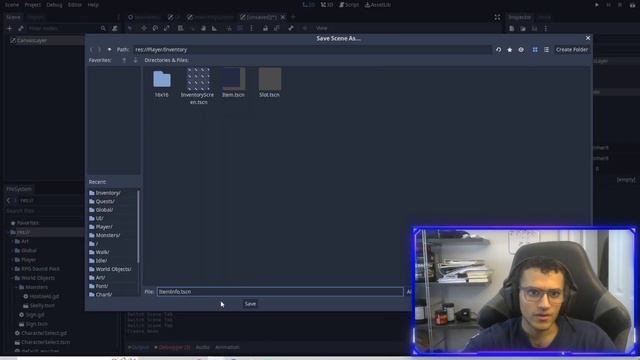Close the unsaved scene tab
640x360 pixels.
pyautogui.click(x=283, y=17)
